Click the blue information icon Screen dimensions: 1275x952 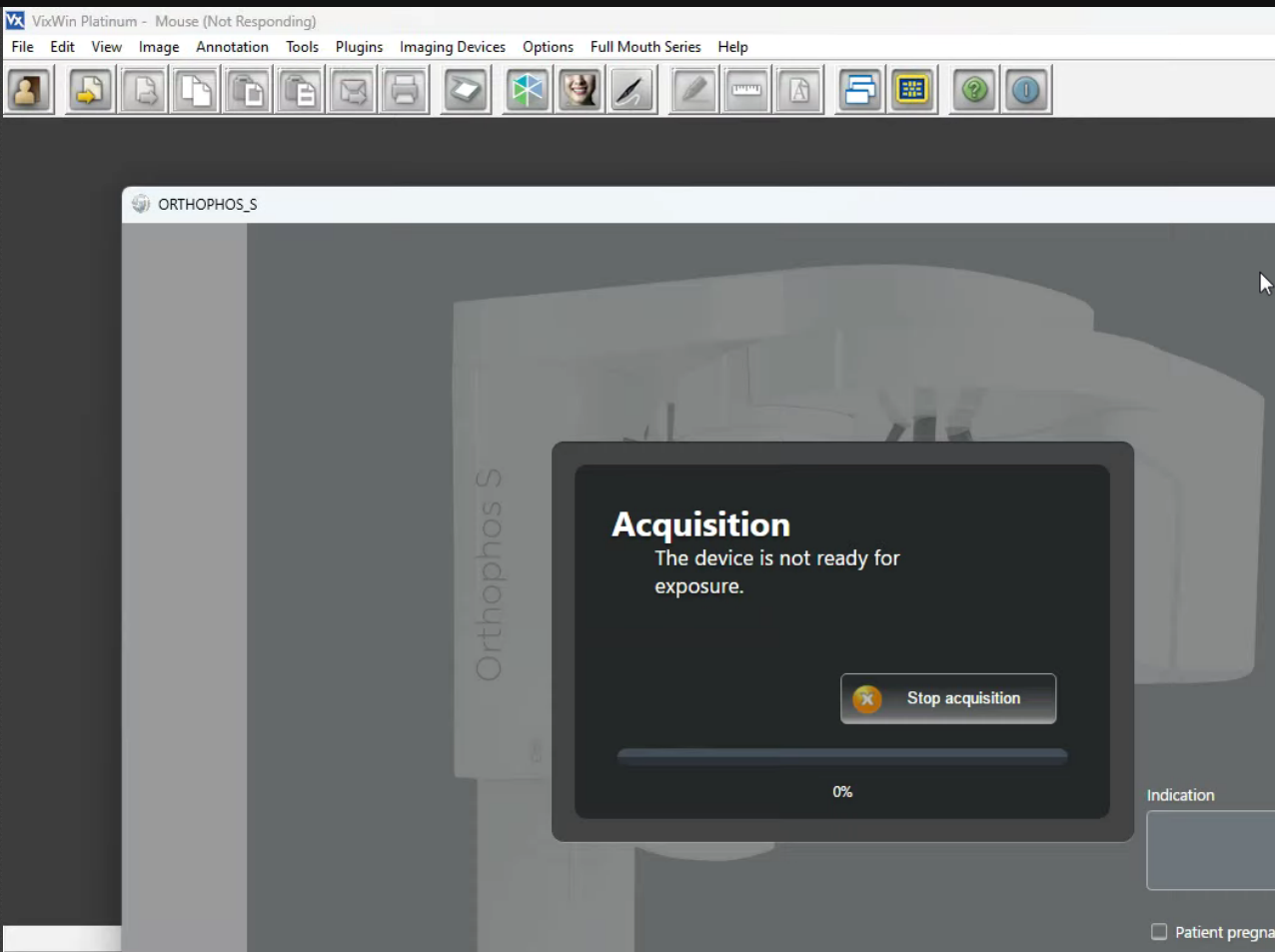(1026, 91)
